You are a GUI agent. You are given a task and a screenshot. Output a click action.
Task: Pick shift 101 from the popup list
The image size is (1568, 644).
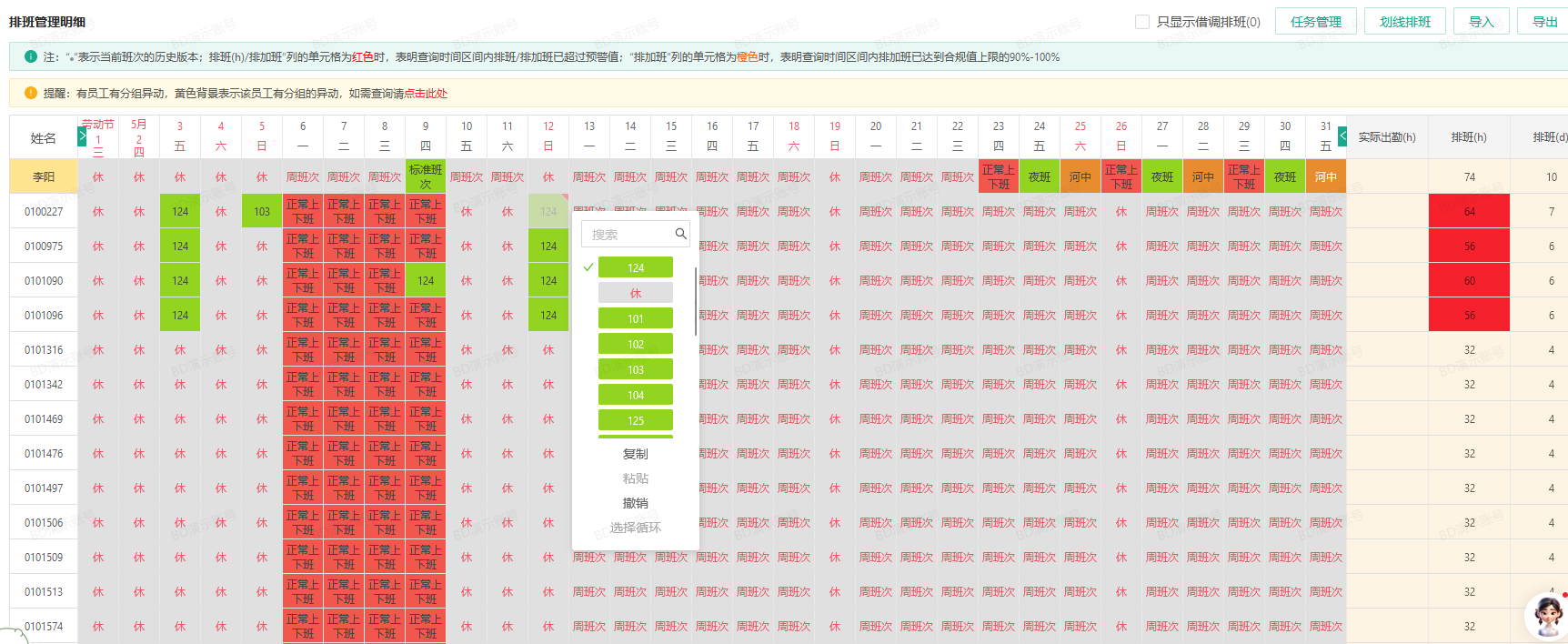click(635, 318)
